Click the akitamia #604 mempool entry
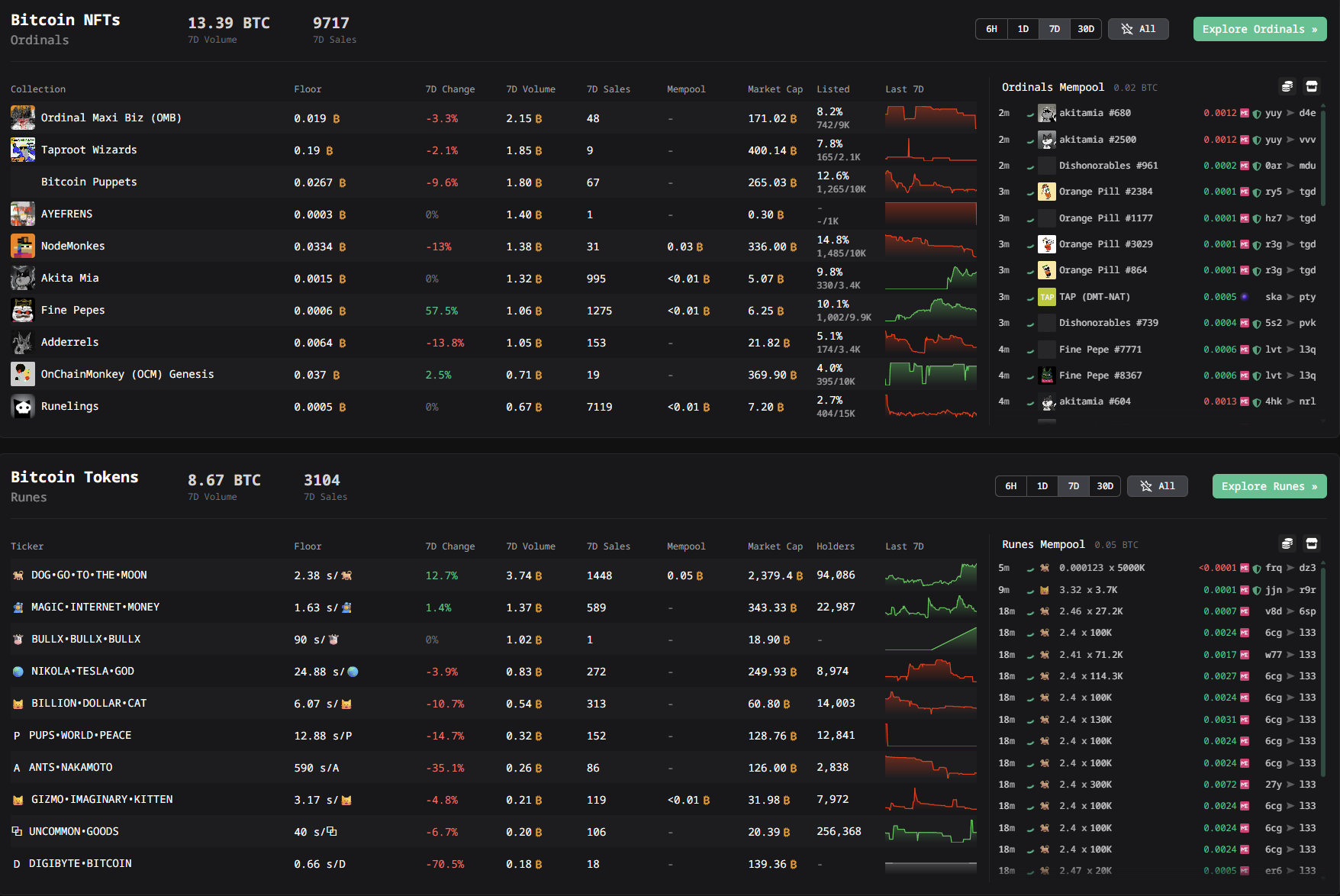This screenshot has width=1340, height=896. (x=1157, y=401)
